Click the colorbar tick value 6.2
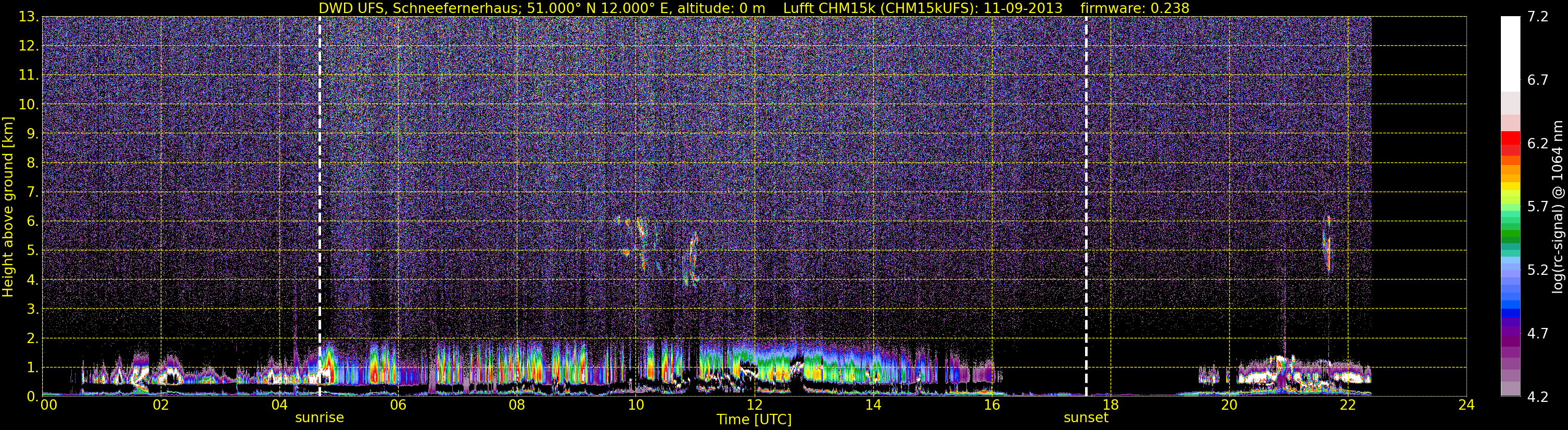Image resolution: width=1568 pixels, height=430 pixels. [x=1538, y=143]
